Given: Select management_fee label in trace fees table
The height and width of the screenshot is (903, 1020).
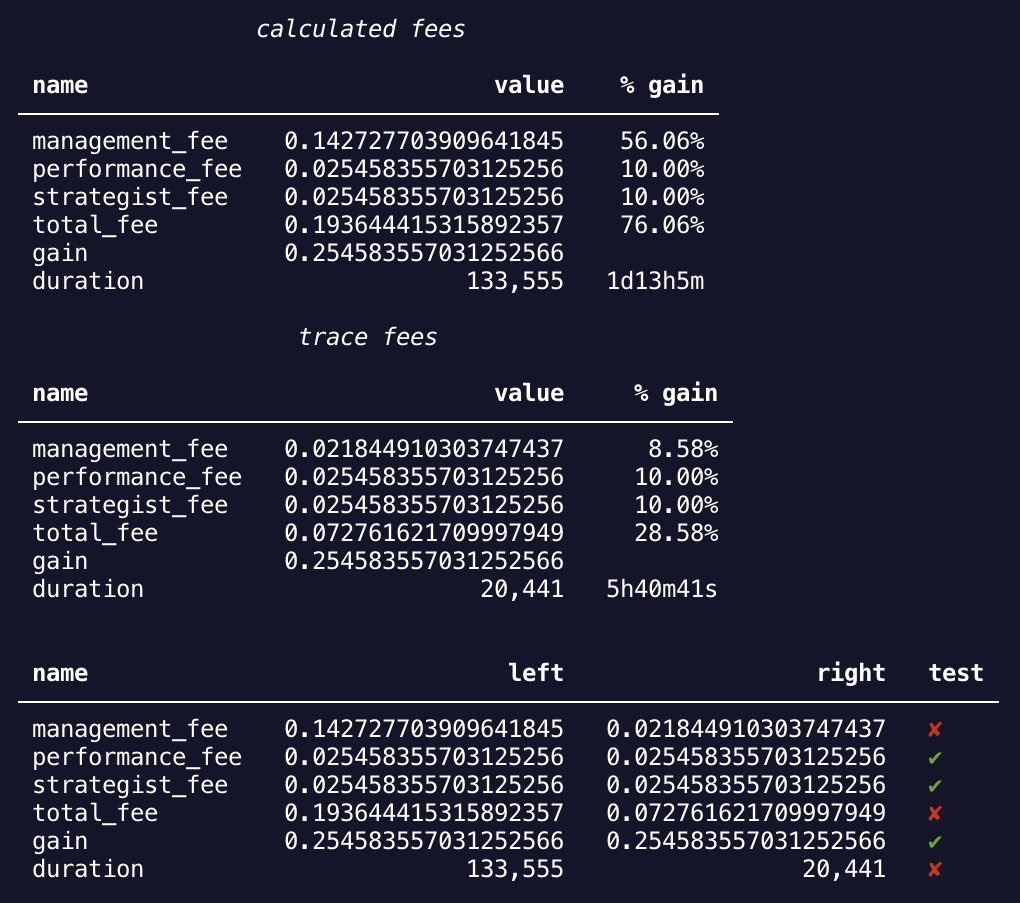Looking at the screenshot, I should 130,449.
